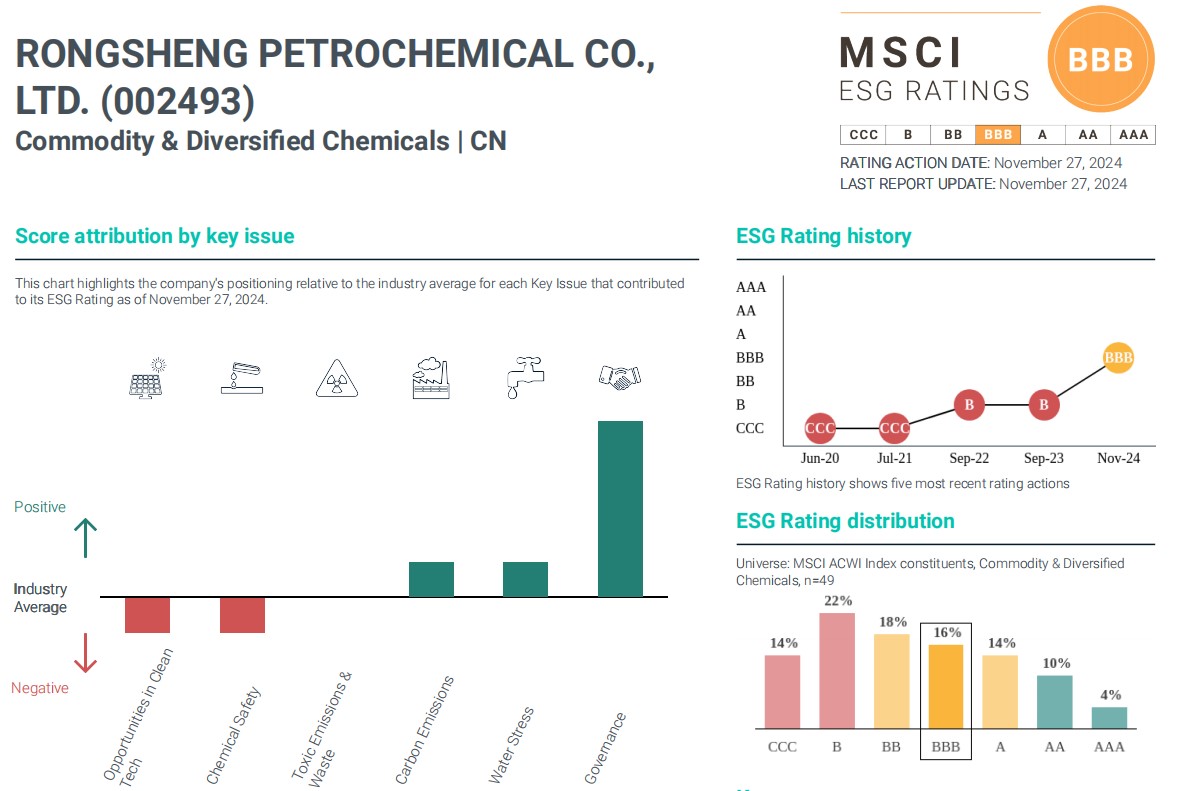Image resolution: width=1182 pixels, height=791 pixels.
Task: Click the highlighted BBB cell in rating scale
Action: pyautogui.click(x=998, y=134)
